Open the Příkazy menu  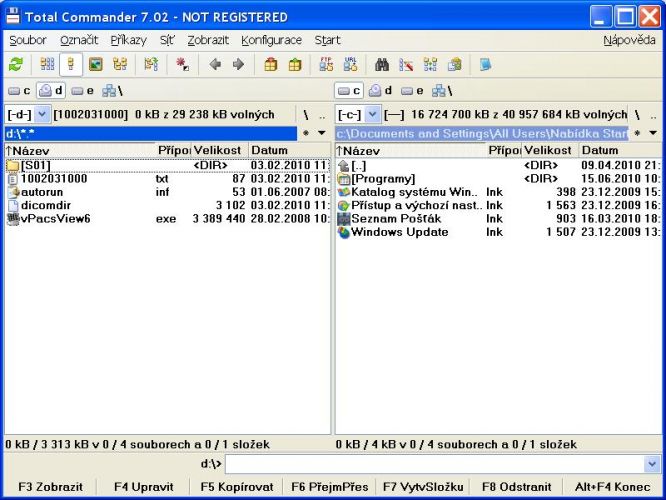click(x=128, y=40)
